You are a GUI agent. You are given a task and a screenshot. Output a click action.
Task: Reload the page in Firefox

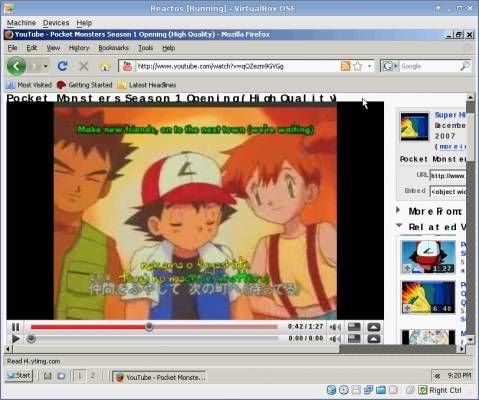(62, 66)
